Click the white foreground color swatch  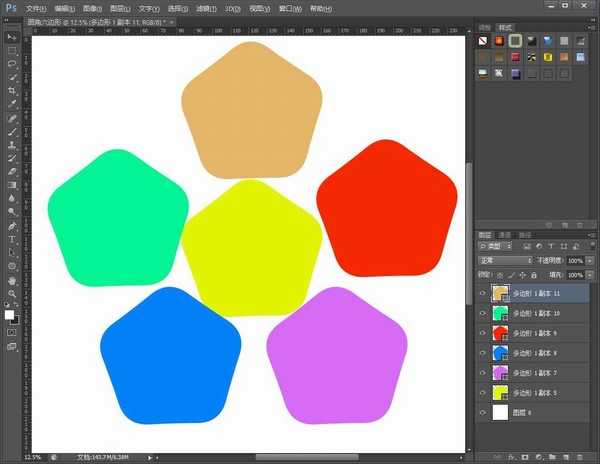(9, 314)
